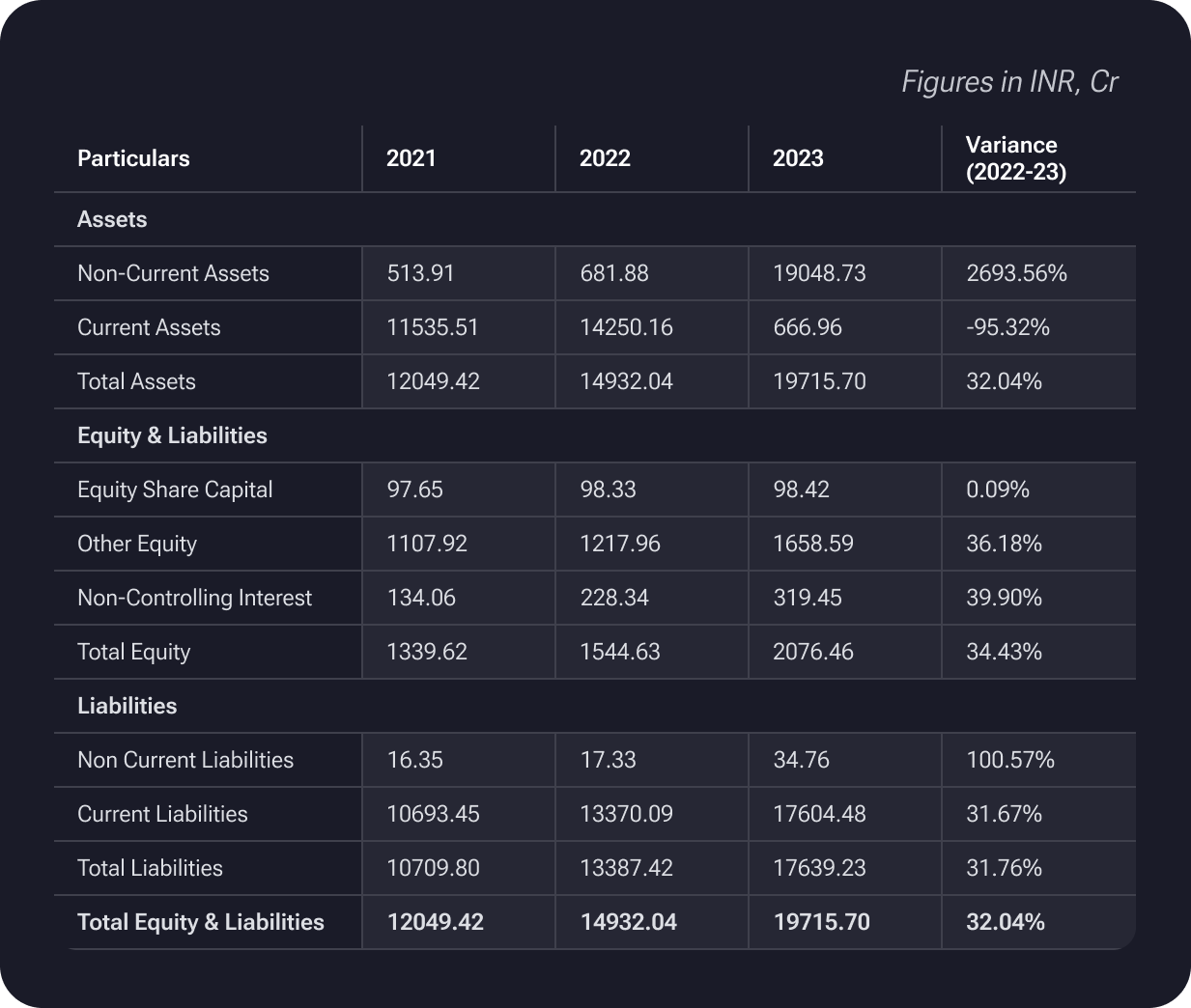Click Current Assets 2022 value 14250.16
1191x1008 pixels.
pyautogui.click(x=626, y=327)
